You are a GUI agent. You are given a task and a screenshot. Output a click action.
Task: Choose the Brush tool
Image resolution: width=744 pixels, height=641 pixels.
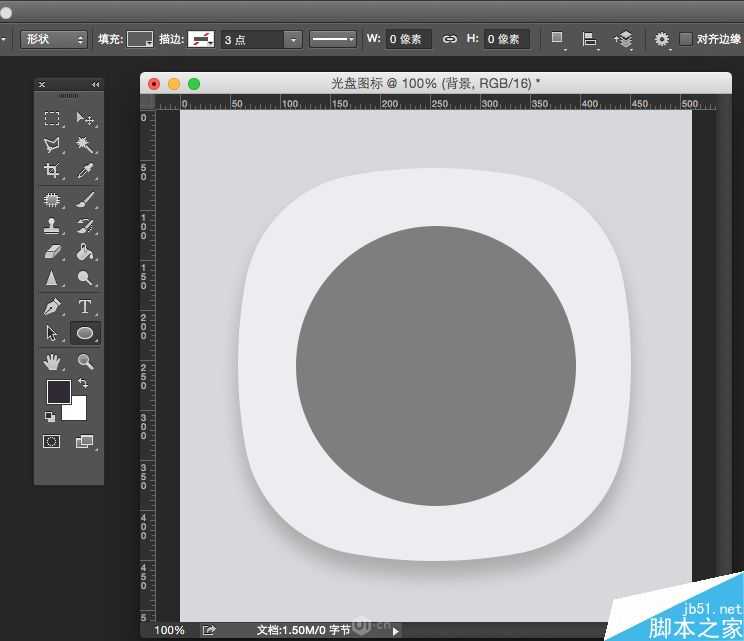coord(85,199)
